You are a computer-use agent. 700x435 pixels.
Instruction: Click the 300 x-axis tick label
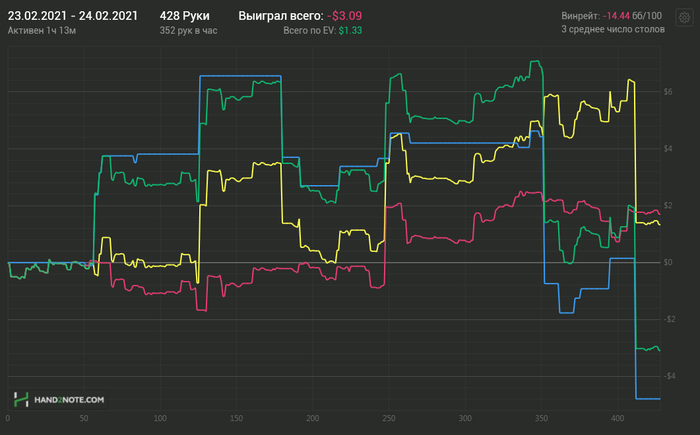(x=465, y=418)
